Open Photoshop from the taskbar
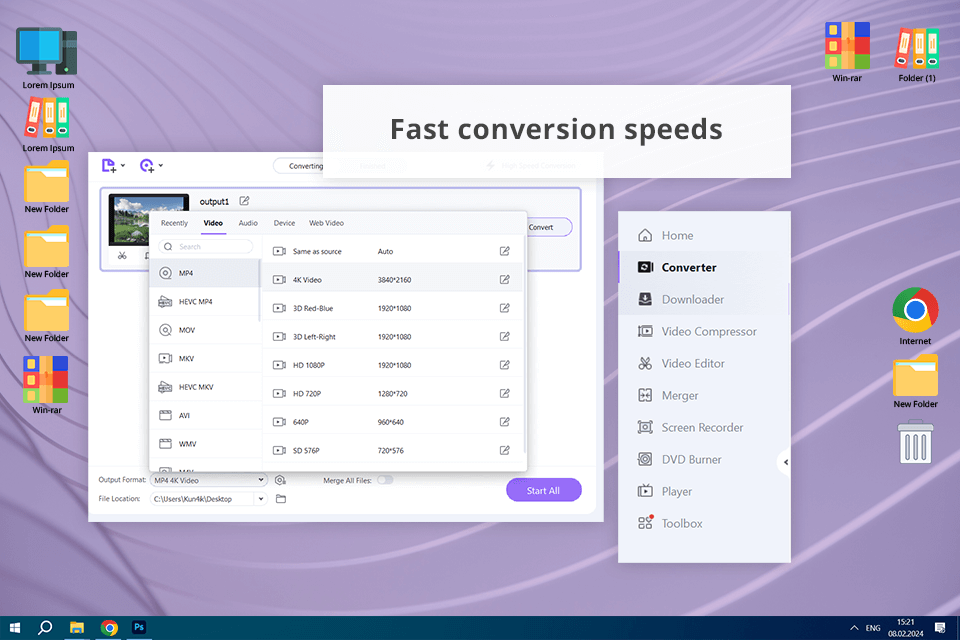The height and width of the screenshot is (640, 960). (x=139, y=627)
